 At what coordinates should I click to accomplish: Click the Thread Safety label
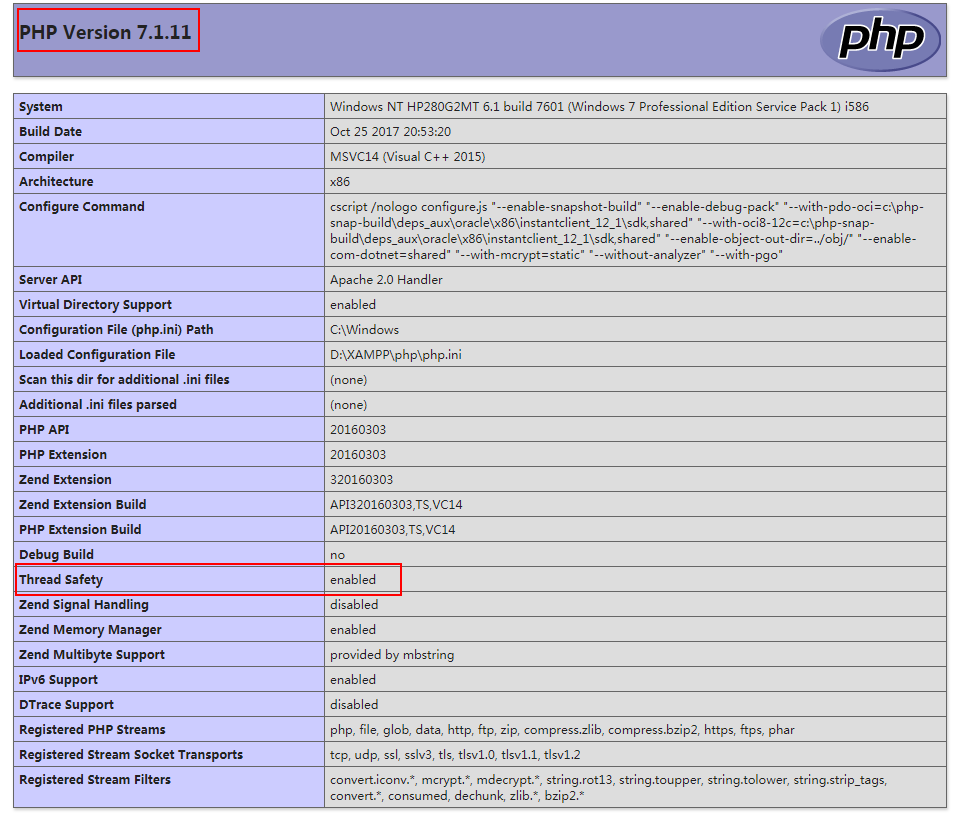pyautogui.click(x=61, y=579)
